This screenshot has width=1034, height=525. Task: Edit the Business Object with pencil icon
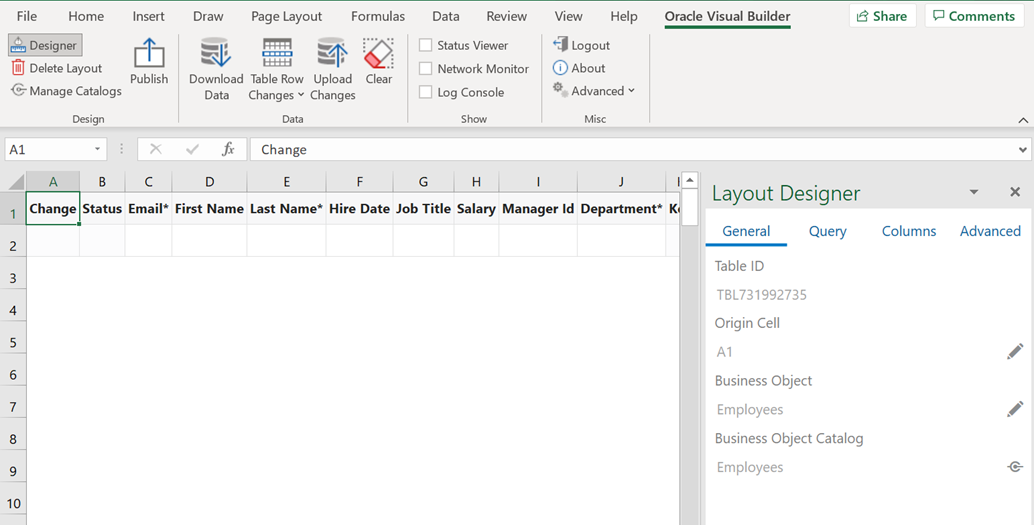click(1015, 409)
